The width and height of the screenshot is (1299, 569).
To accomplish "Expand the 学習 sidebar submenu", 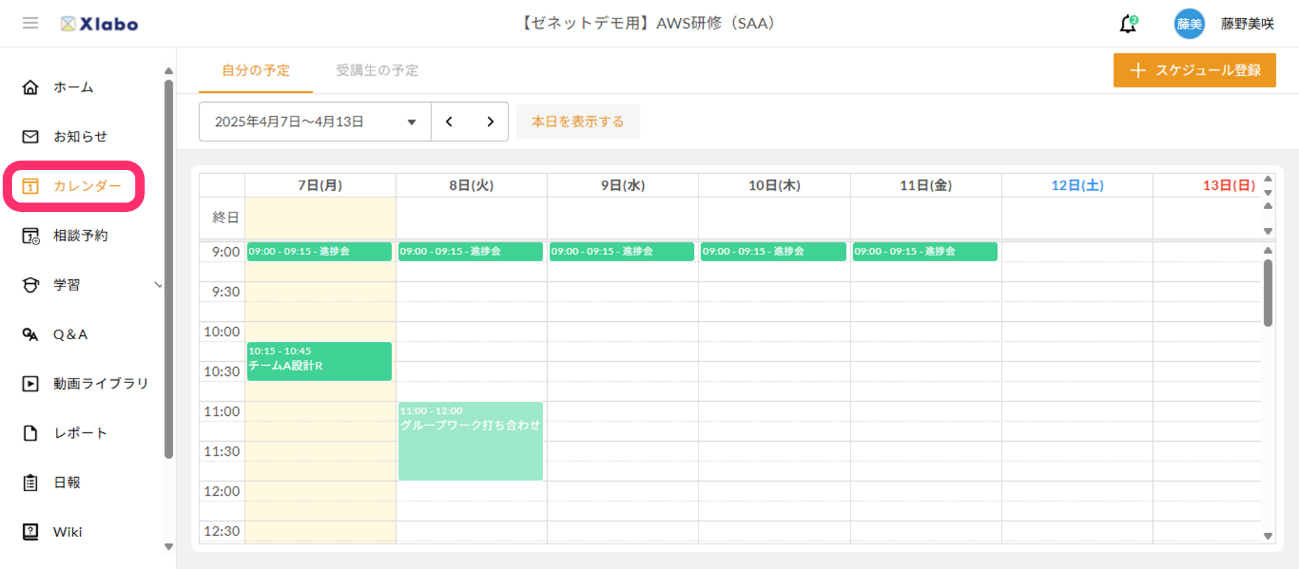I will (x=157, y=285).
